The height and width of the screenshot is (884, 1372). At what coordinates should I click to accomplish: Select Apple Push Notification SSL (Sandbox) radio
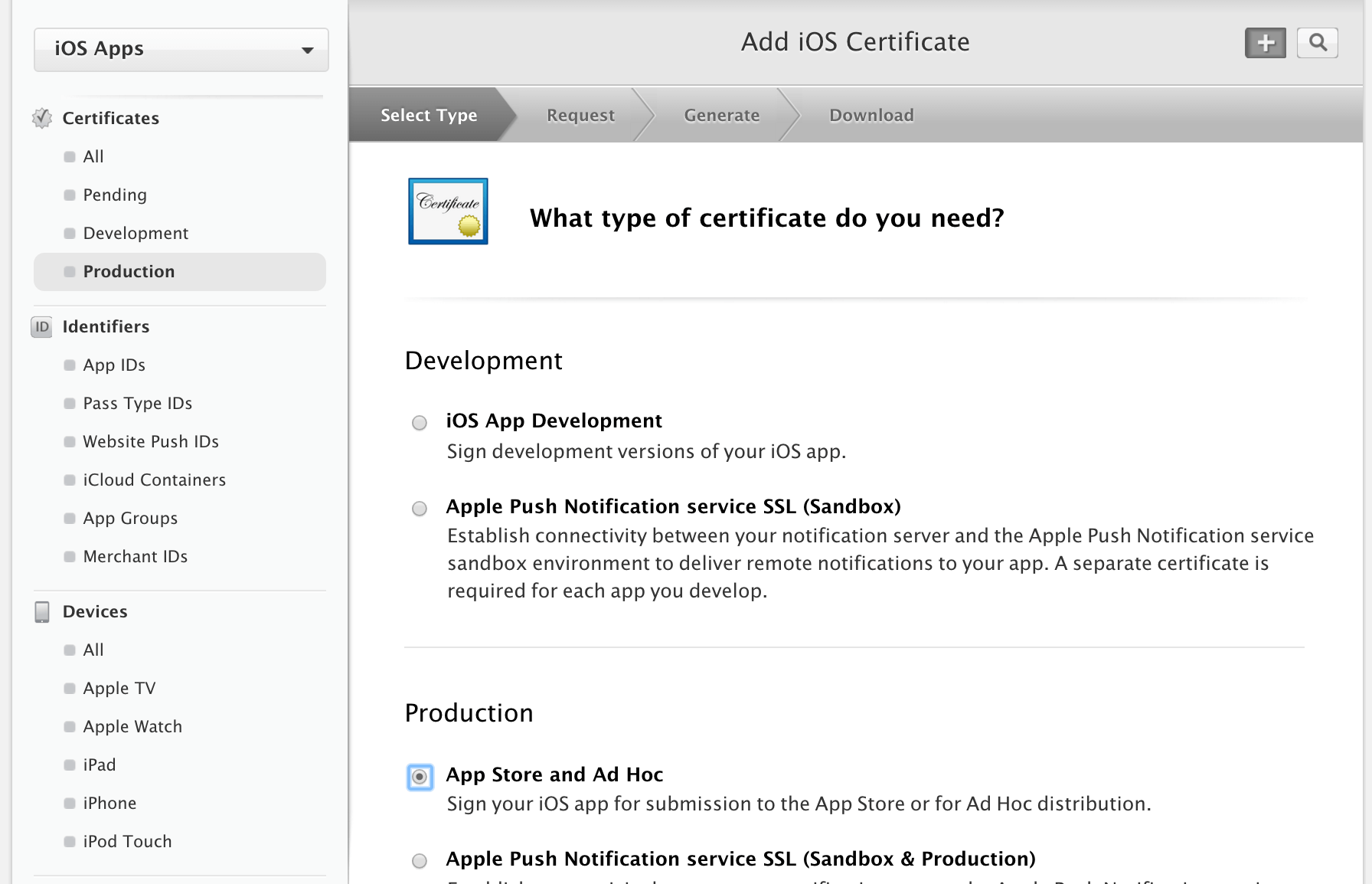click(x=420, y=509)
